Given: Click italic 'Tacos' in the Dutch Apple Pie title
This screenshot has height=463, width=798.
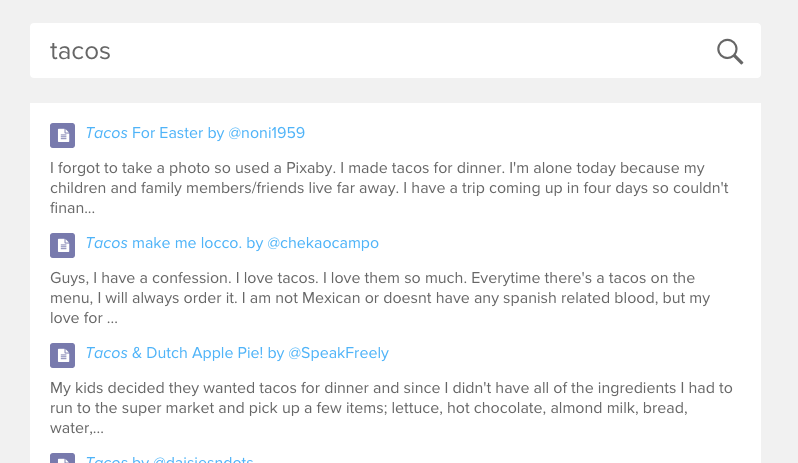Looking at the screenshot, I should click(107, 353).
